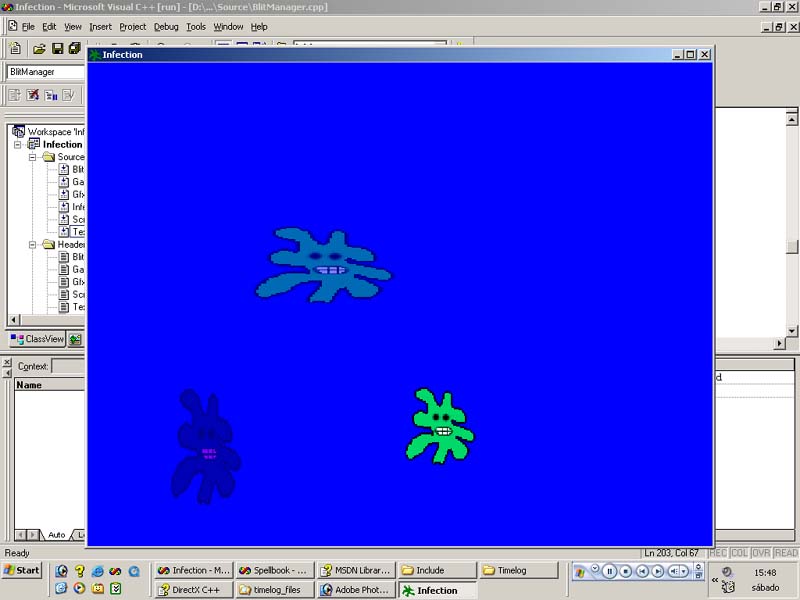The image size is (800, 600).
Task: Create a new text file from toolbar
Action: (x=15, y=48)
